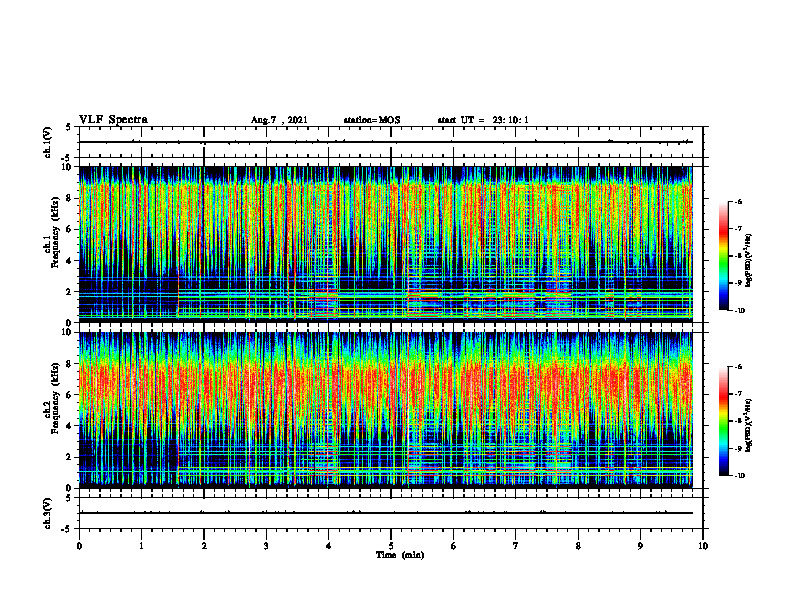Click the ch.2 spectrogram color bar

coord(723,421)
